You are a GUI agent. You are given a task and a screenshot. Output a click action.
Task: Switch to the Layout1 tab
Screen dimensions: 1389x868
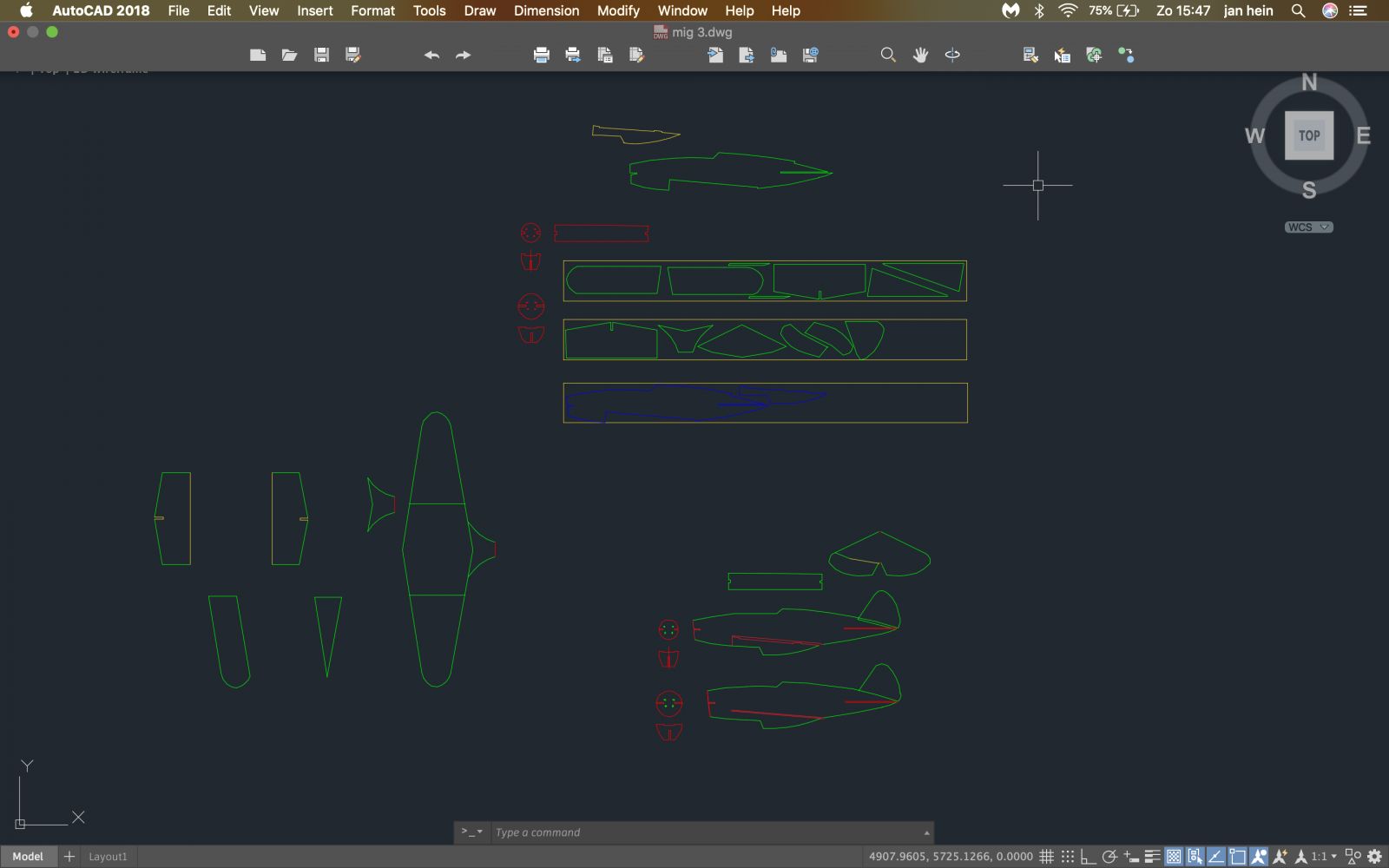pos(108,857)
